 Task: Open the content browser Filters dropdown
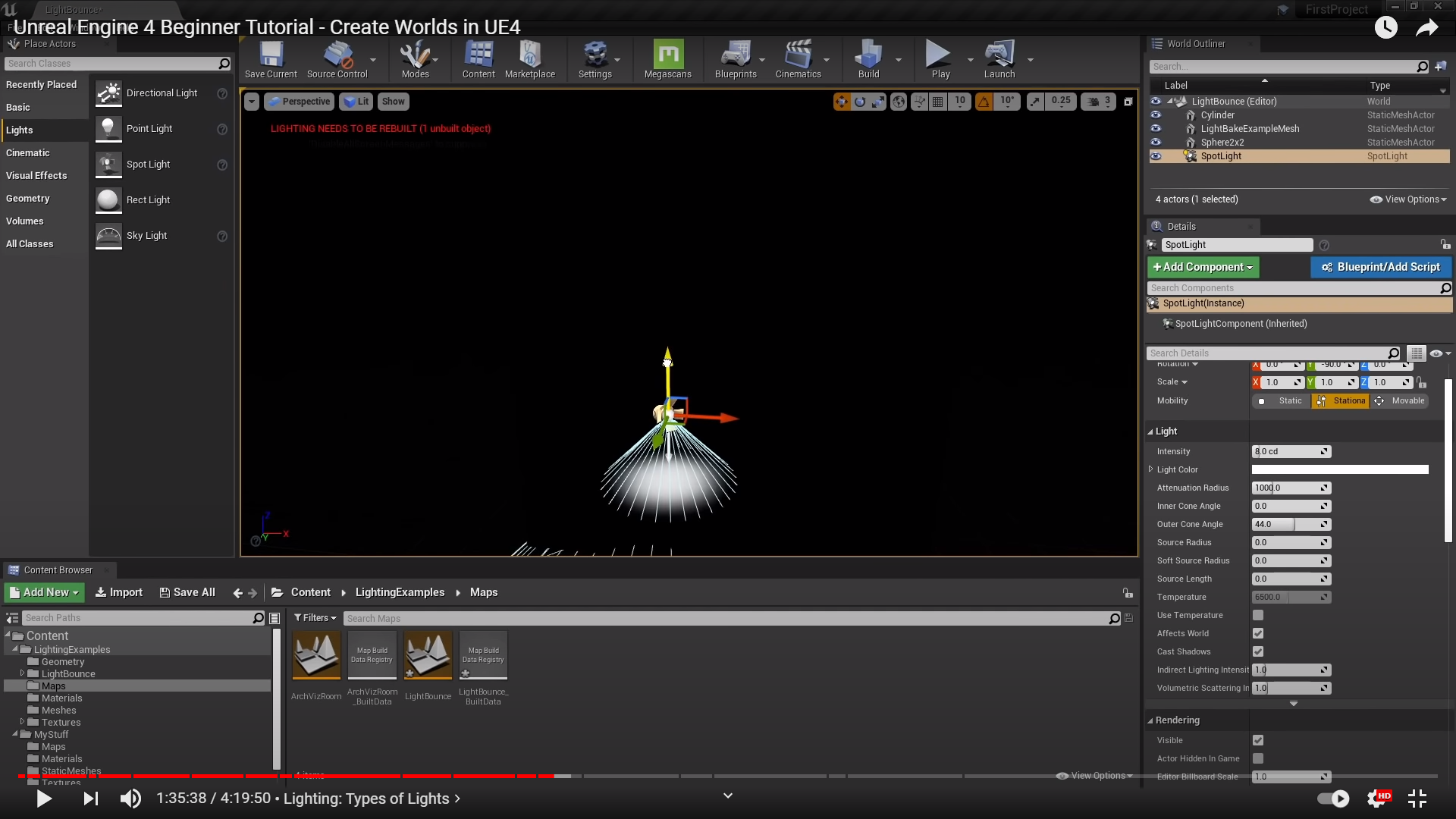coord(315,618)
